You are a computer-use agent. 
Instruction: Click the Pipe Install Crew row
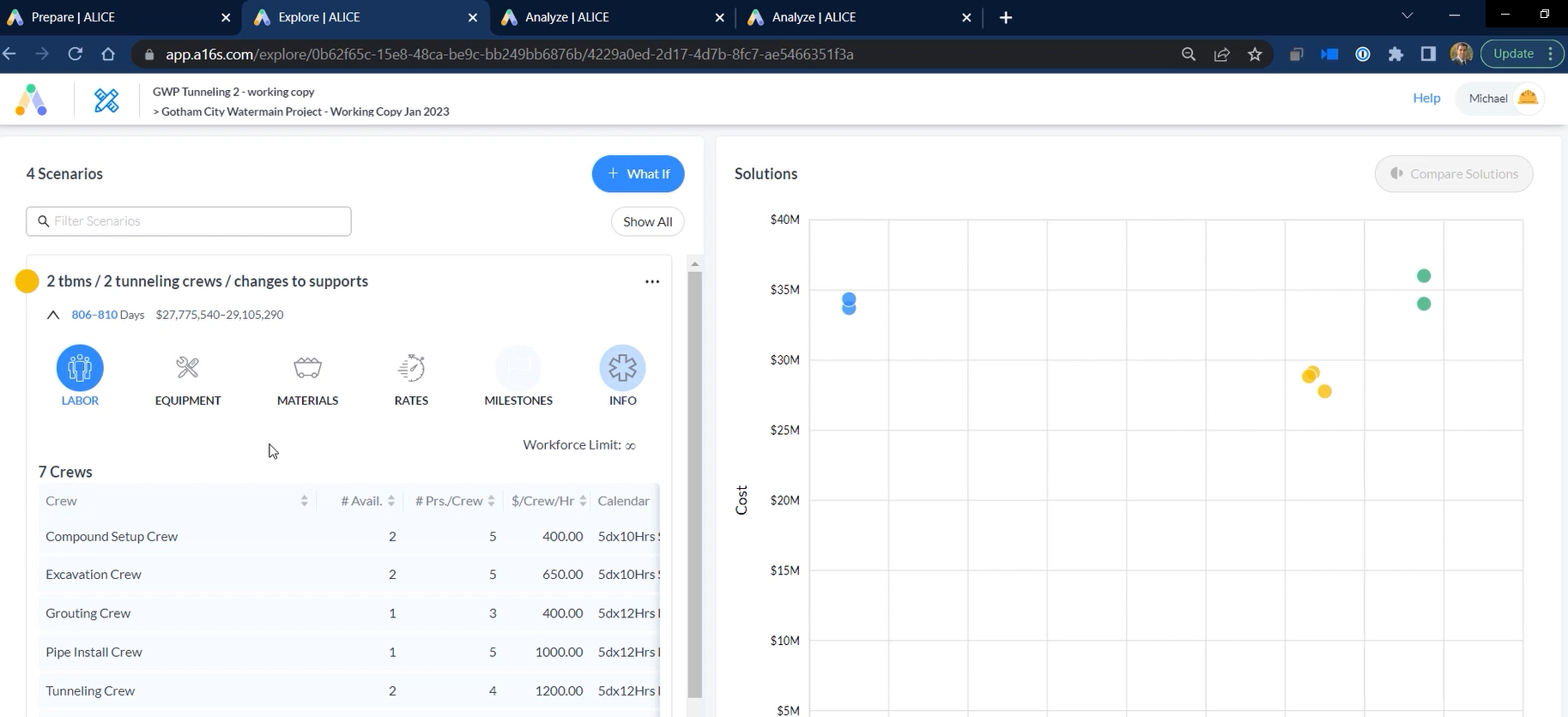tap(349, 652)
